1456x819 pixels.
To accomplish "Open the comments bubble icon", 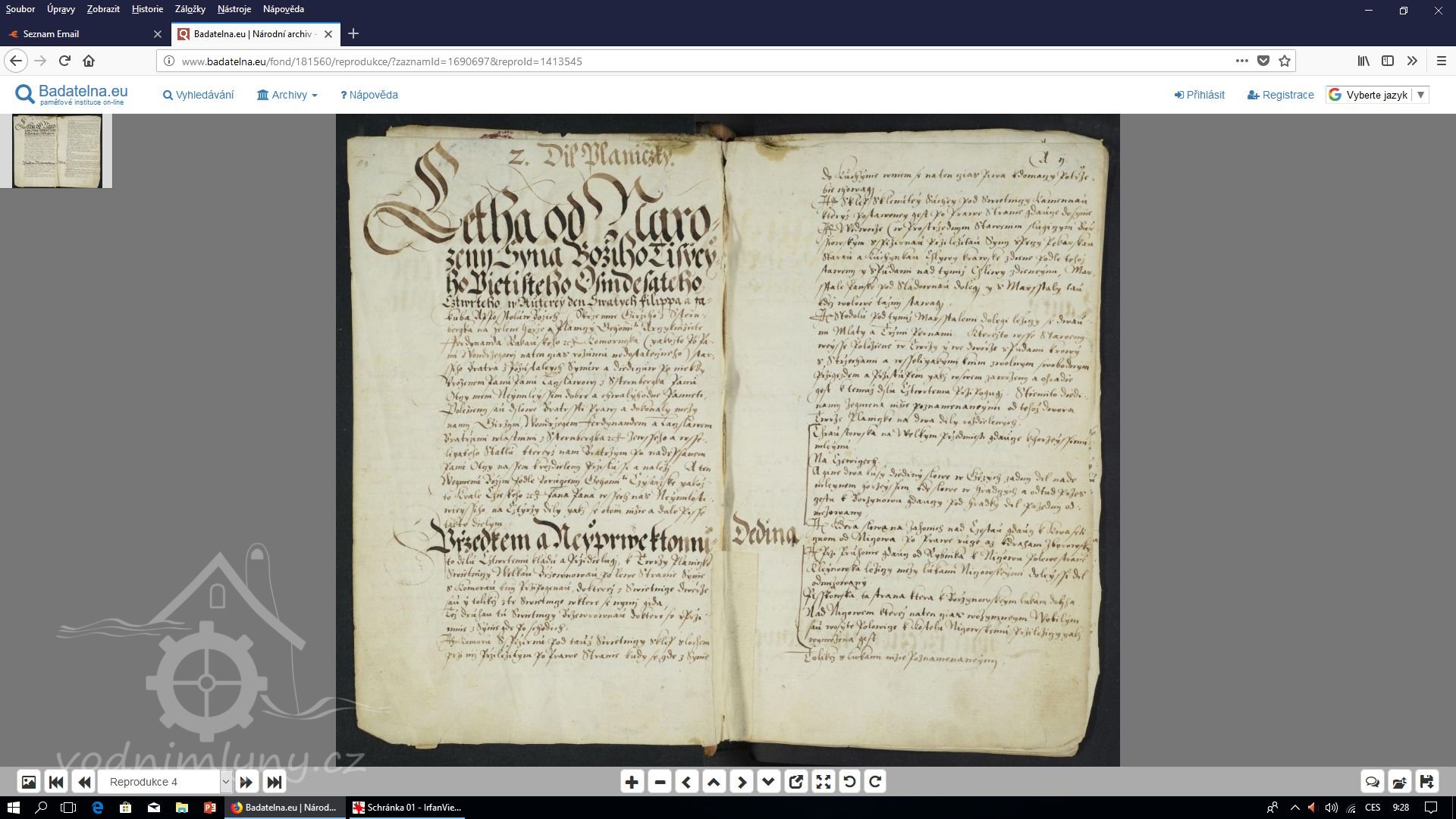I will [1372, 782].
